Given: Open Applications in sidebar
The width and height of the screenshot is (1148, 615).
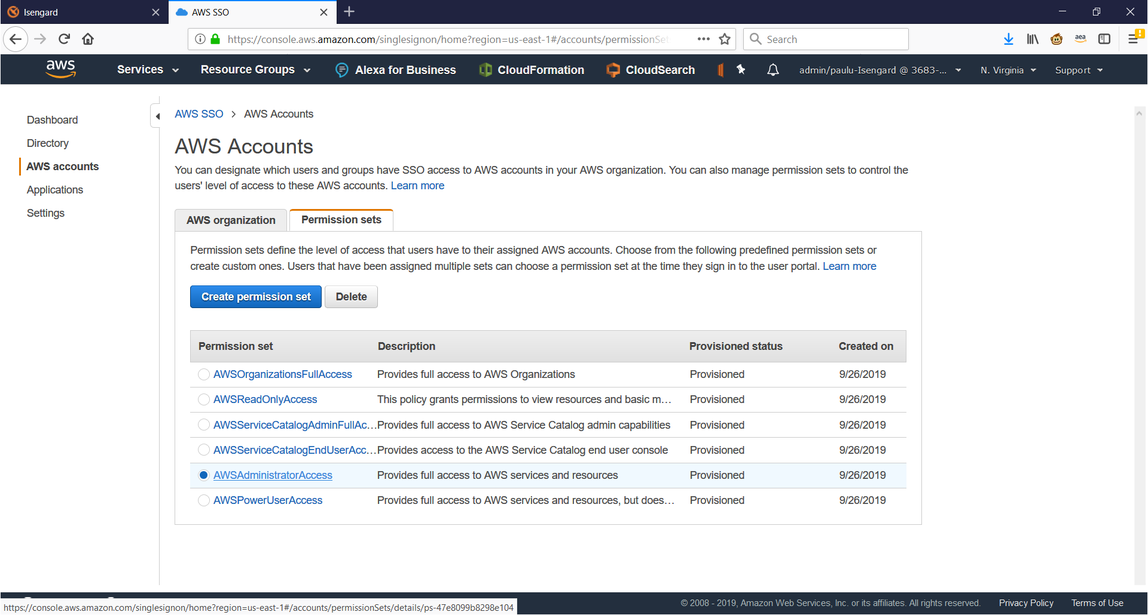Looking at the screenshot, I should click(x=55, y=190).
